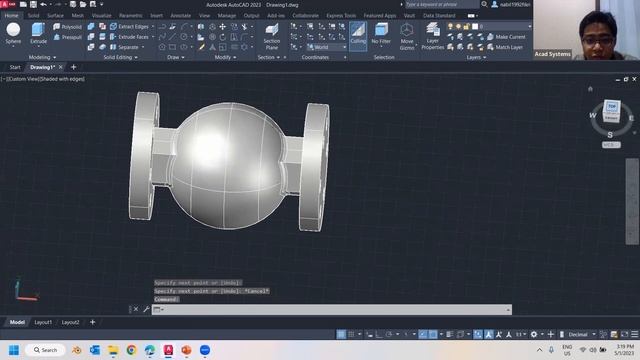Toggle layer lock padlock icon

pyautogui.click(x=467, y=26)
